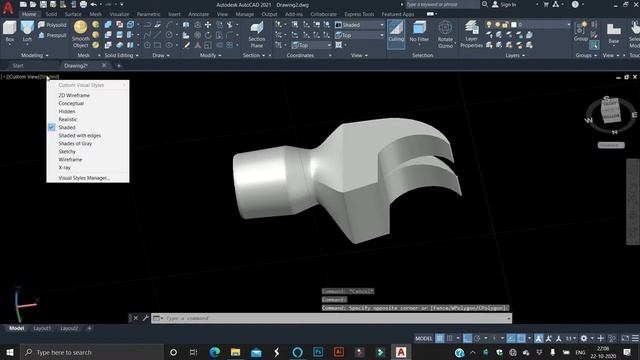Toggle polar tracking in status bar
Screen dimensions: 640x360
(477, 338)
